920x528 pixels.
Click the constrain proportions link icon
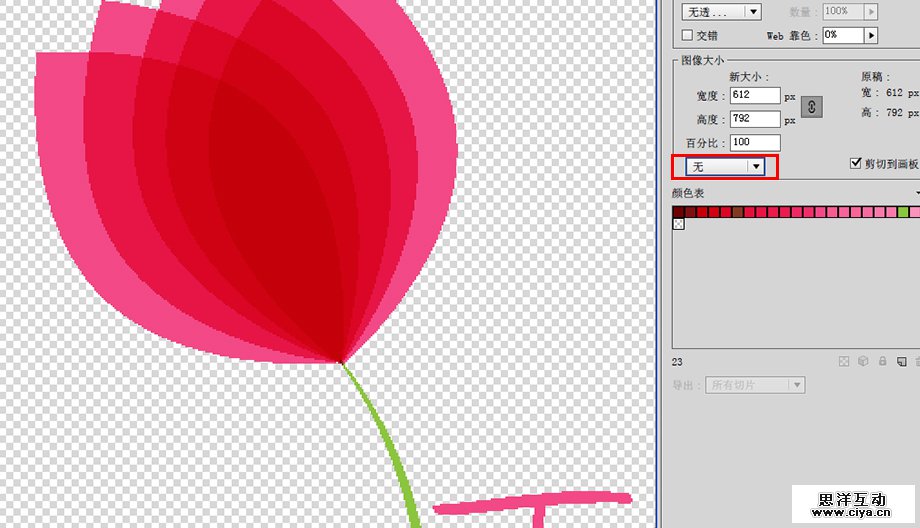(812, 107)
